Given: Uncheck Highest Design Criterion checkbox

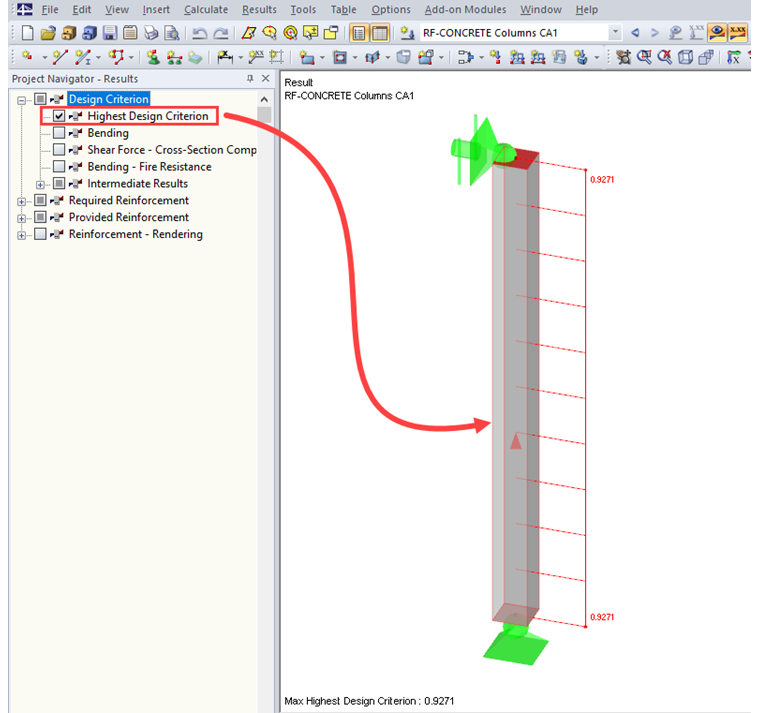Looking at the screenshot, I should pos(59,116).
